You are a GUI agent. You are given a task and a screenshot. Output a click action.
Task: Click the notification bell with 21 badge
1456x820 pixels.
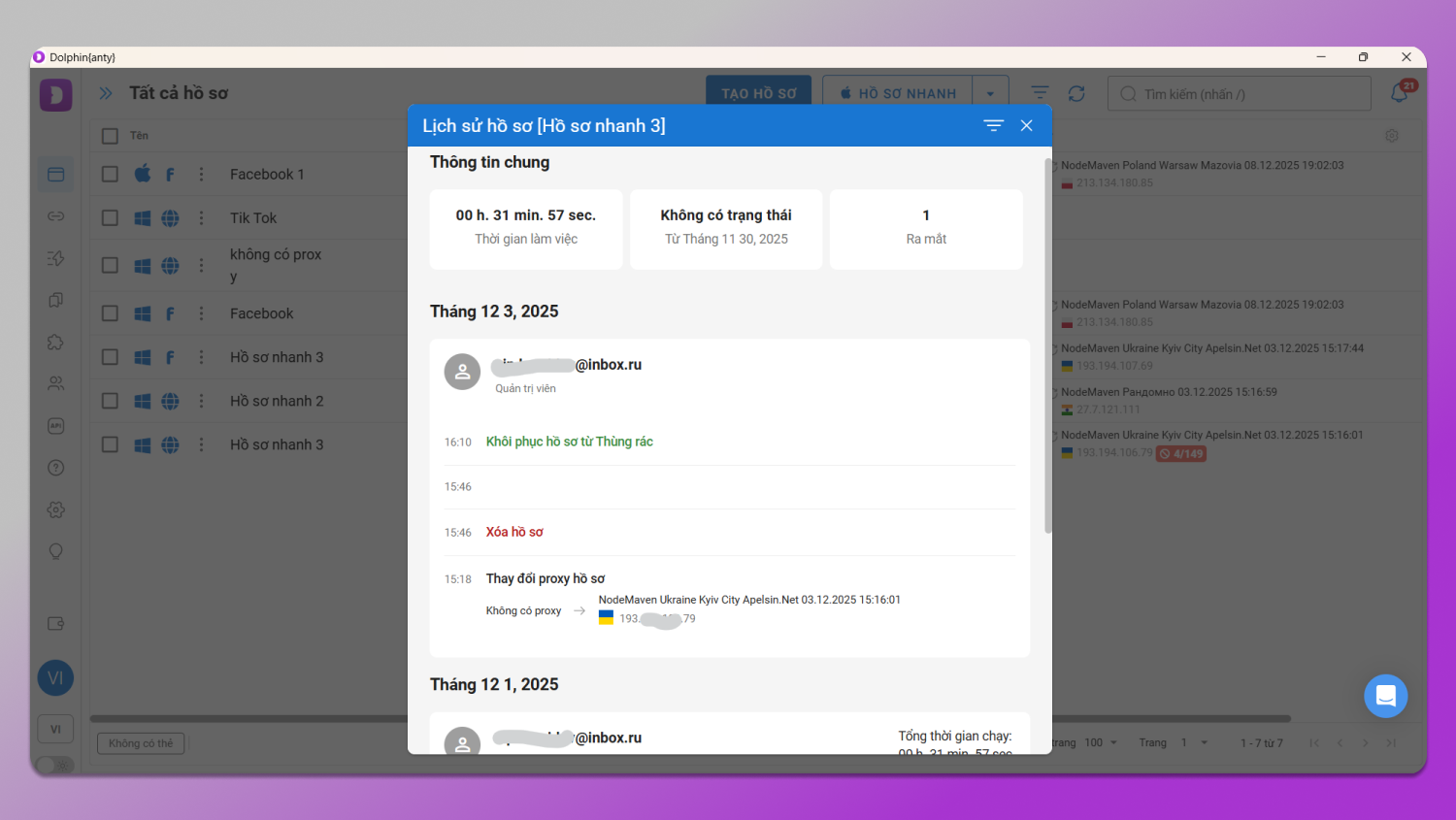pos(1400,93)
